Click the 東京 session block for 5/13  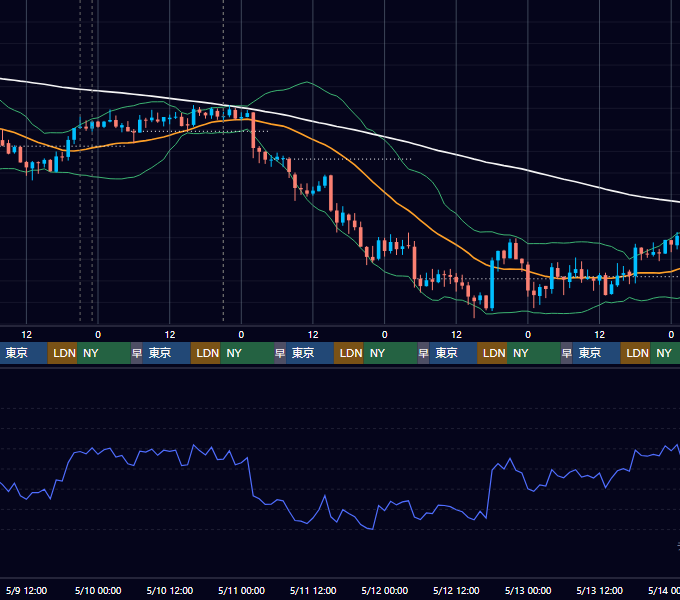pyautogui.click(x=597, y=353)
